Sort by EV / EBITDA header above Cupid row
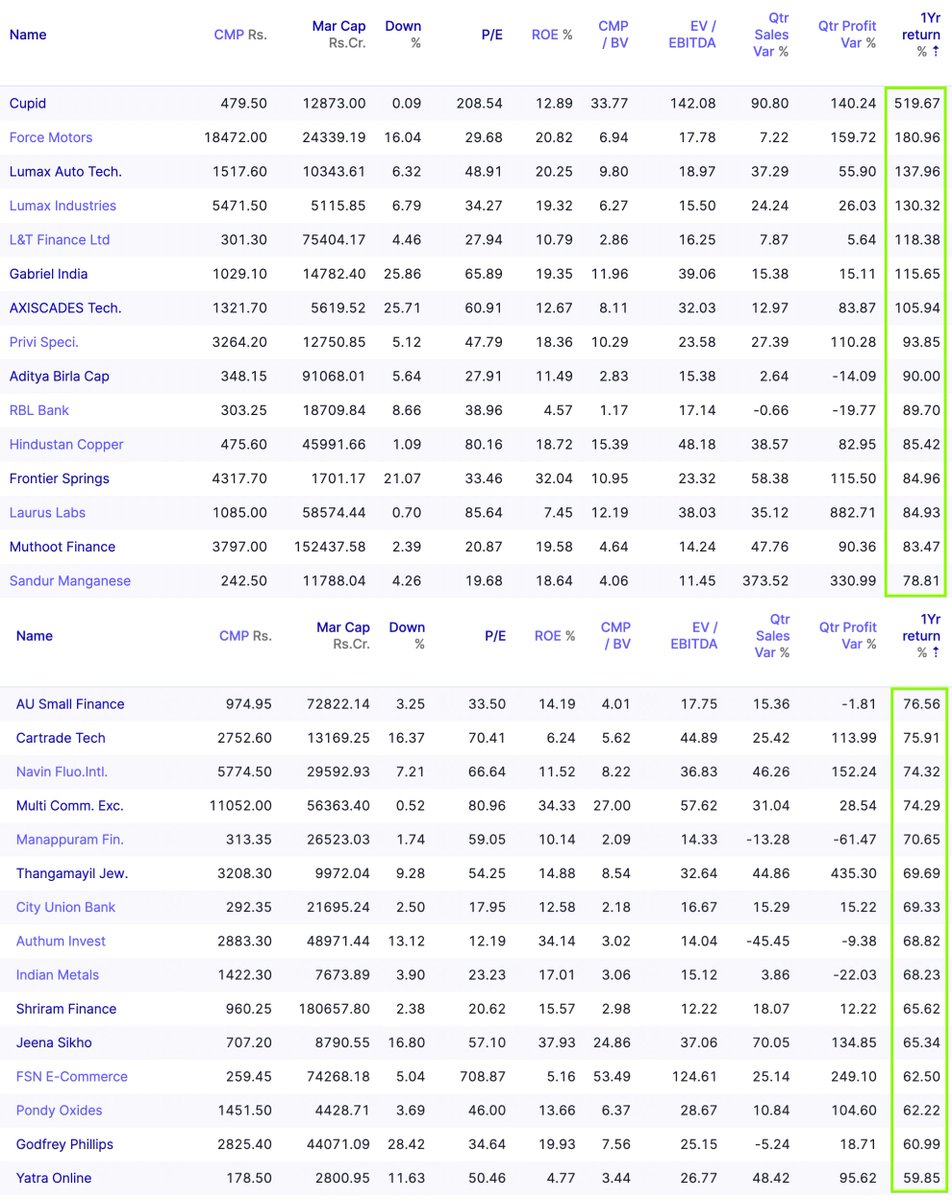This screenshot has height=1200, width=952. 692,34
